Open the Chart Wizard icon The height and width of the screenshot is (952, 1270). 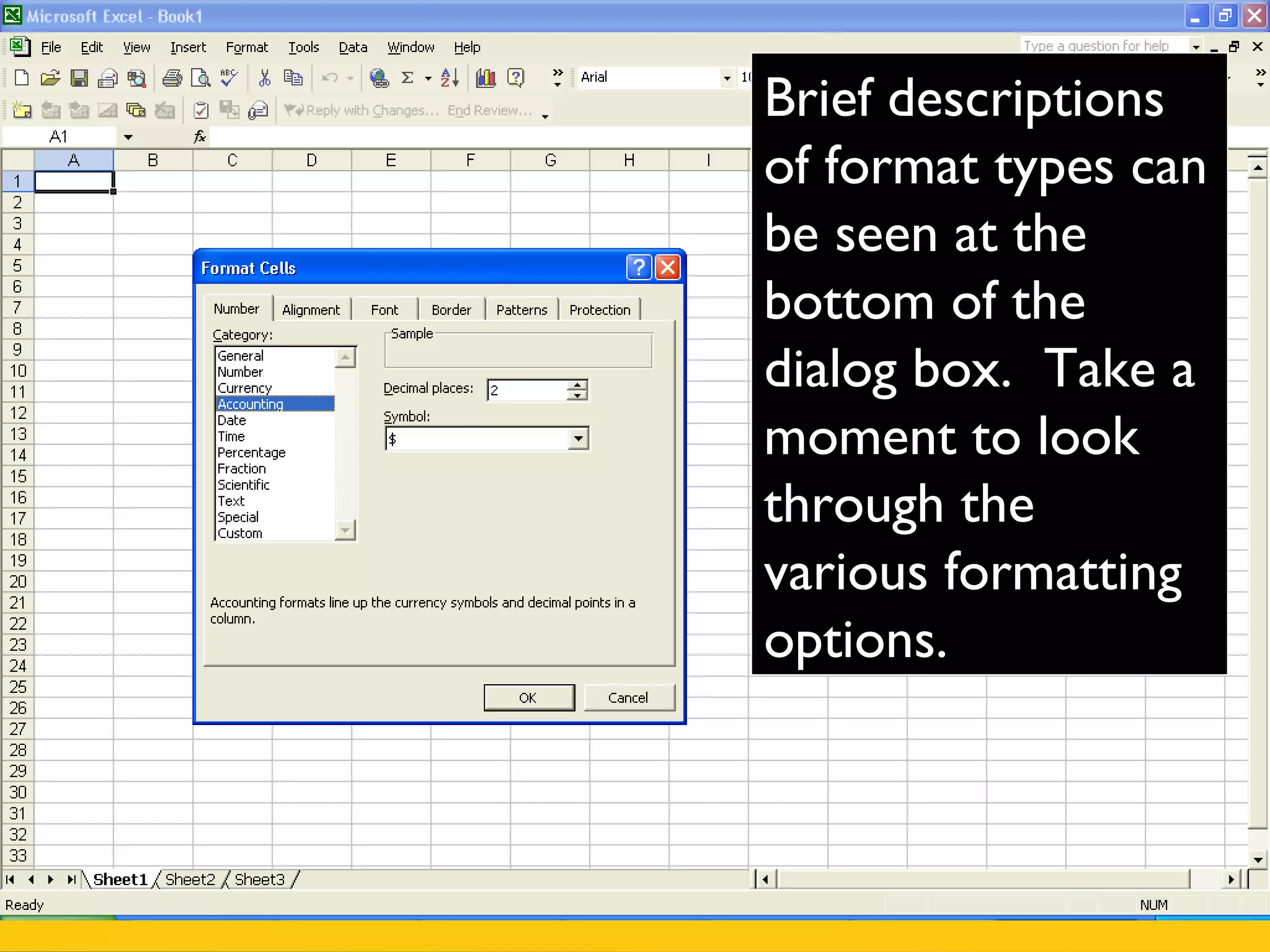point(486,77)
